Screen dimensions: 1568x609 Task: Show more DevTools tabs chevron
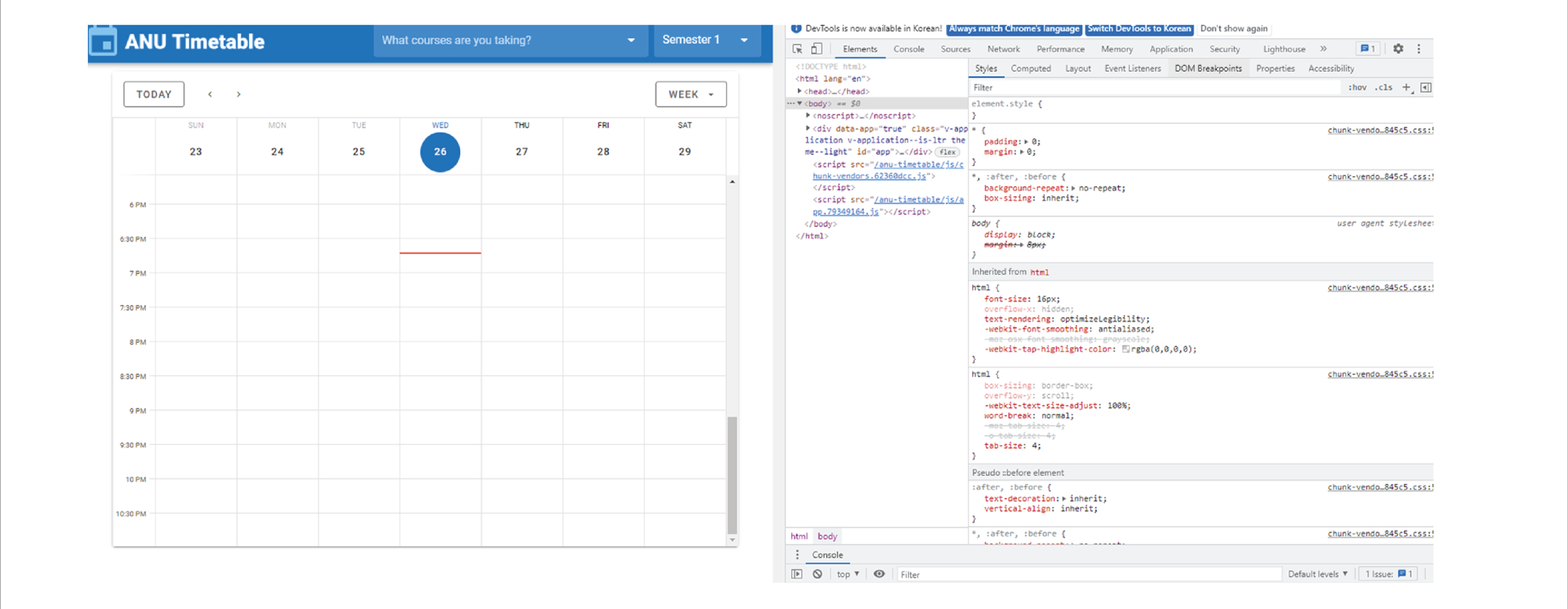tap(1323, 49)
